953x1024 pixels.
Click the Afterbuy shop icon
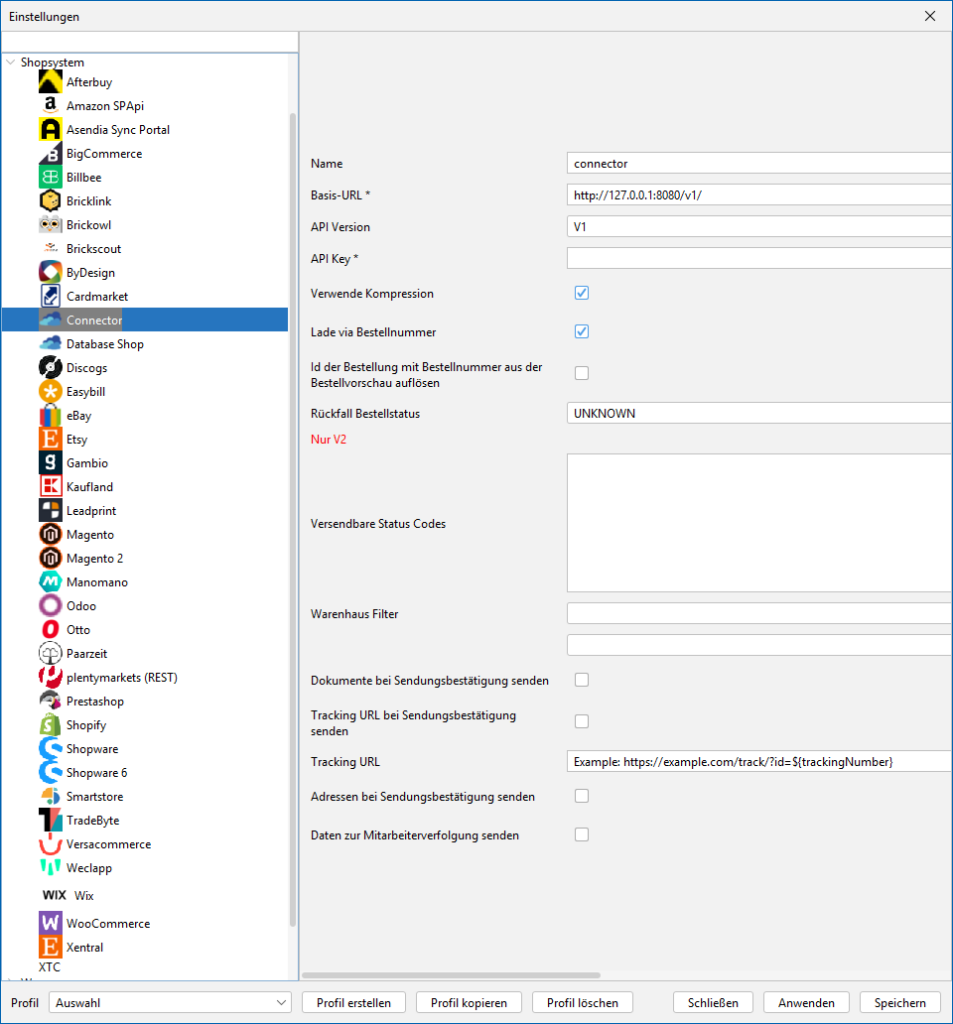point(50,82)
